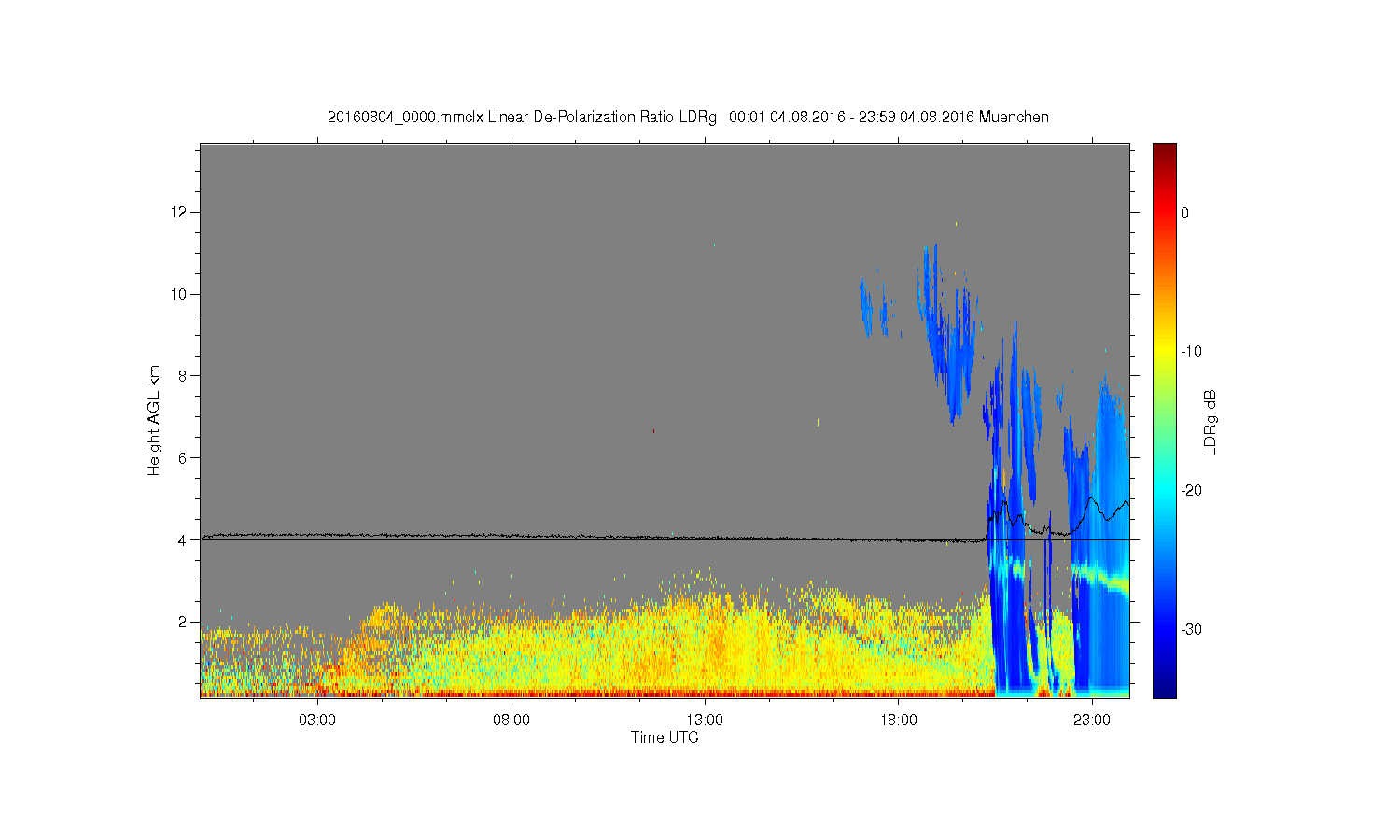Click the 'Time UTC' x-axis label
1400x840 pixels.
665,737
